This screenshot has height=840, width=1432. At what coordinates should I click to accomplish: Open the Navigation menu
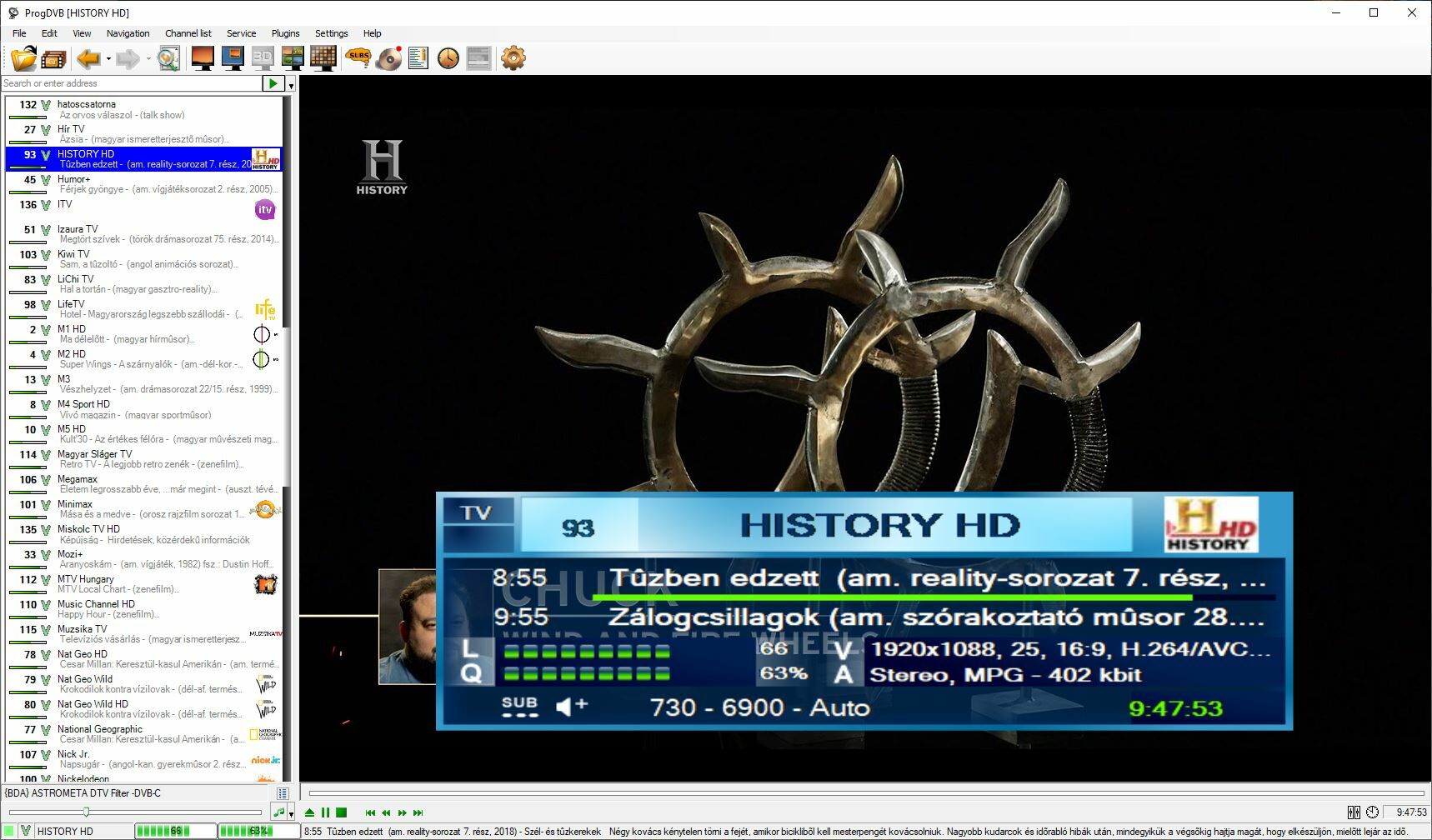point(128,33)
